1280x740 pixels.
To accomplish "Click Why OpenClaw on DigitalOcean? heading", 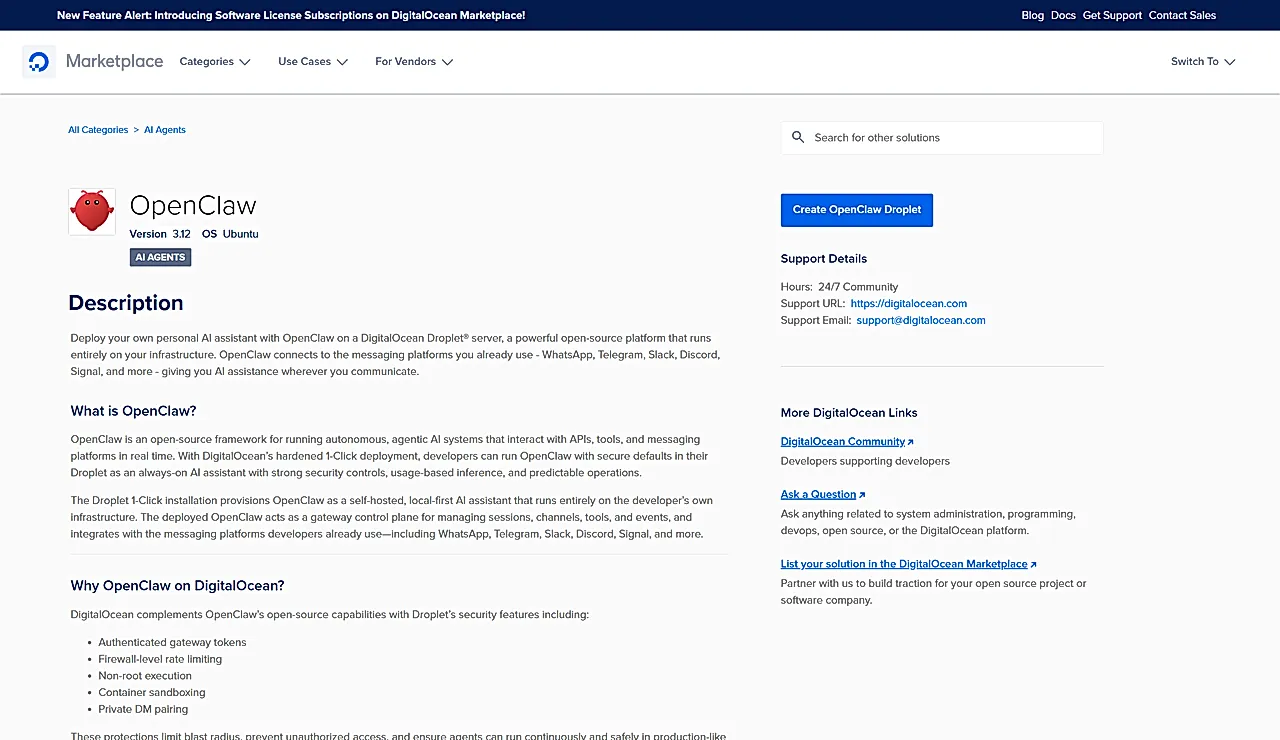I will point(177,586).
